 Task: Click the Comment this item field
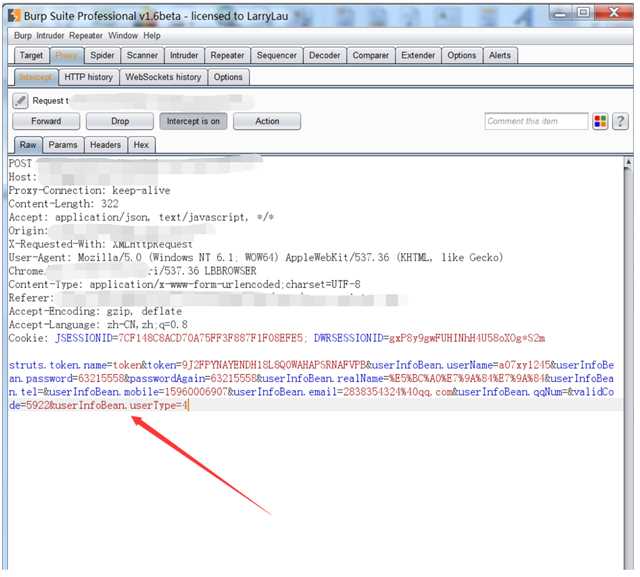coord(536,121)
